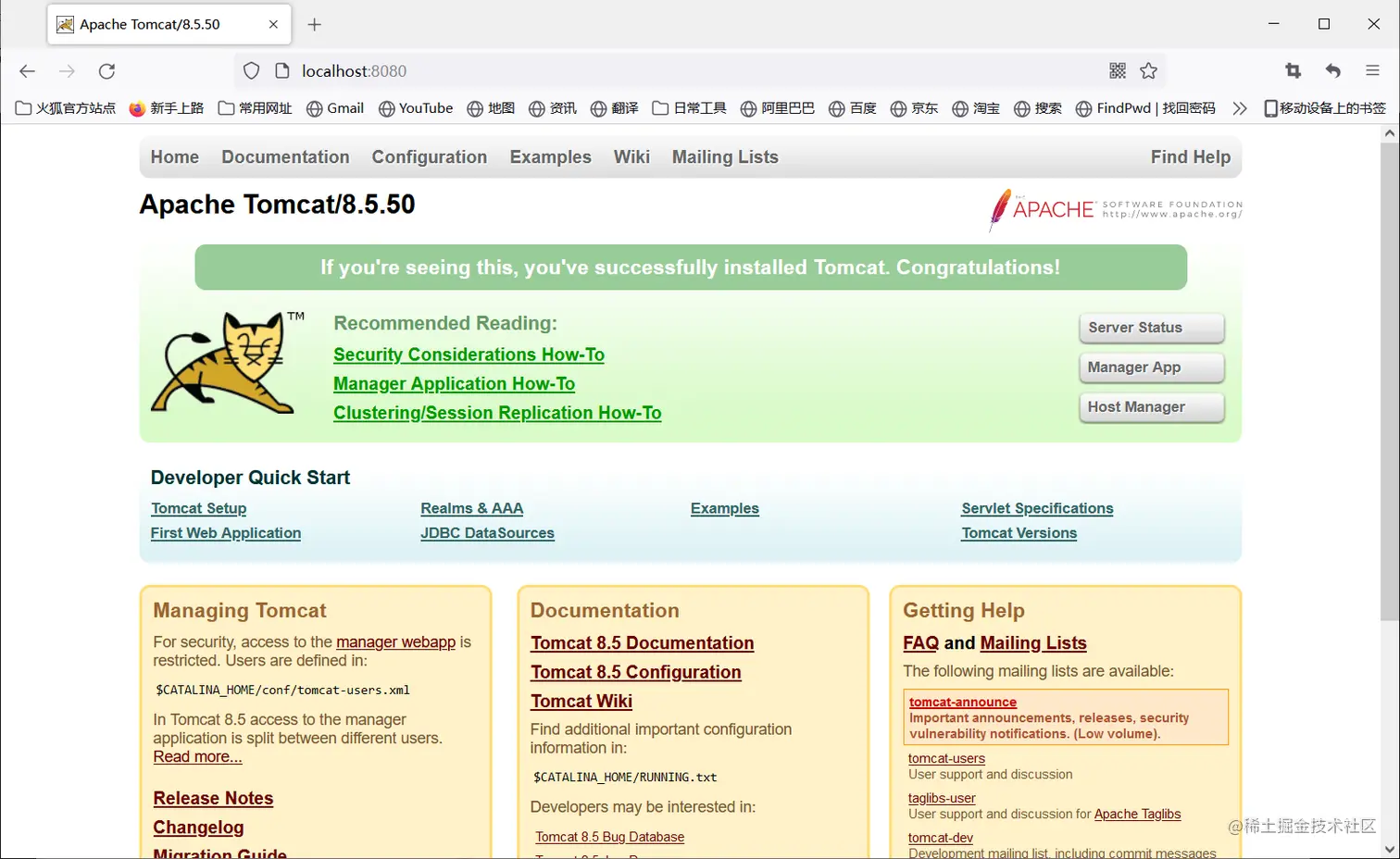Open the 翻译 bookmark
The width and height of the screenshot is (1400, 859).
pyautogui.click(x=615, y=108)
